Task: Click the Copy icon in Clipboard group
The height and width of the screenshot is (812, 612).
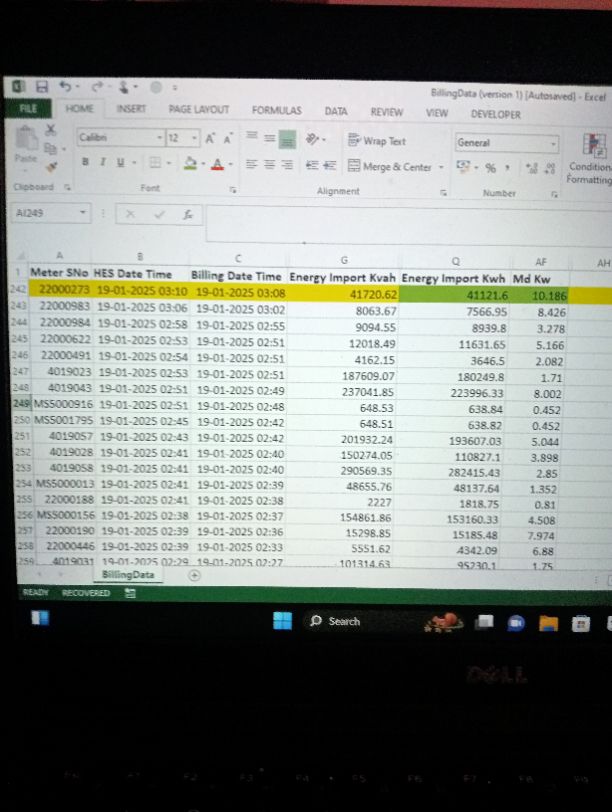Action: coord(50,149)
